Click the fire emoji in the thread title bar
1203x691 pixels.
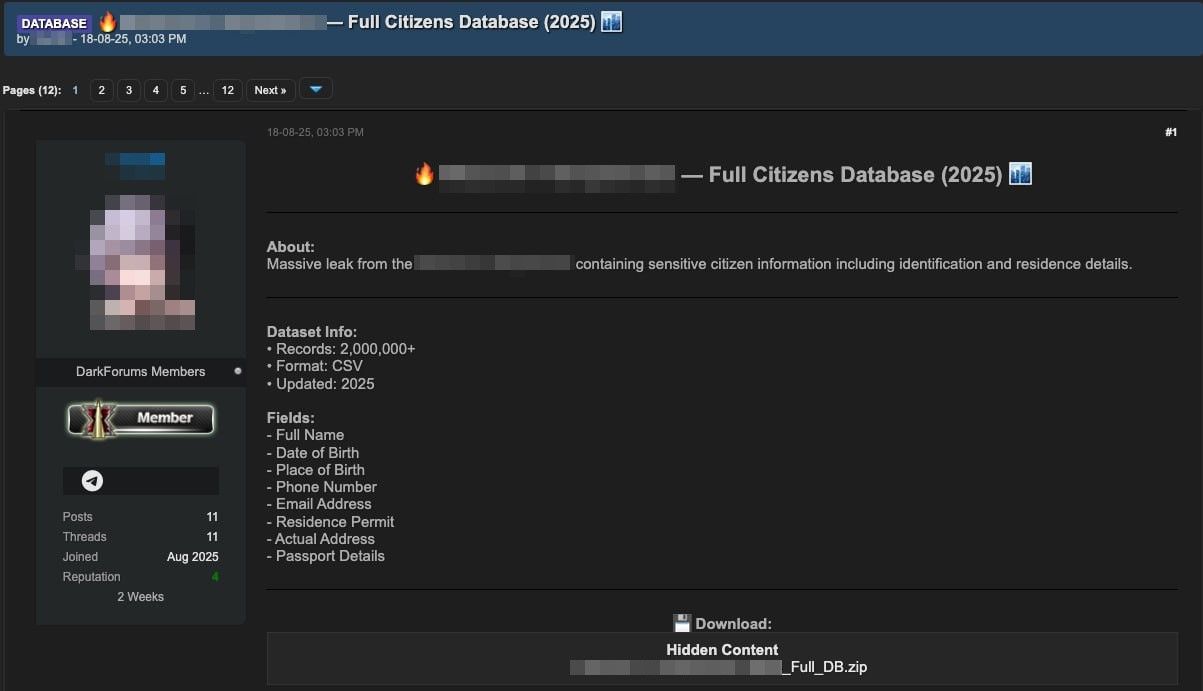coord(107,21)
